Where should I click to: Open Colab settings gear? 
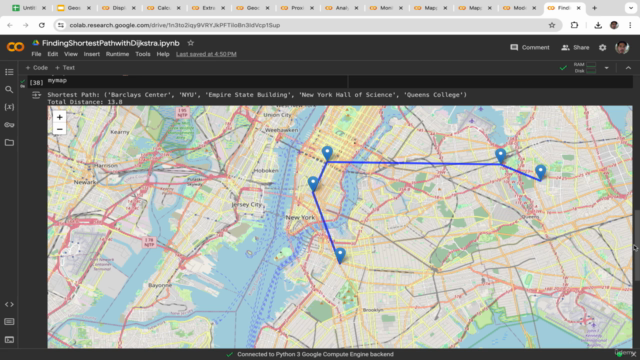[602, 48]
